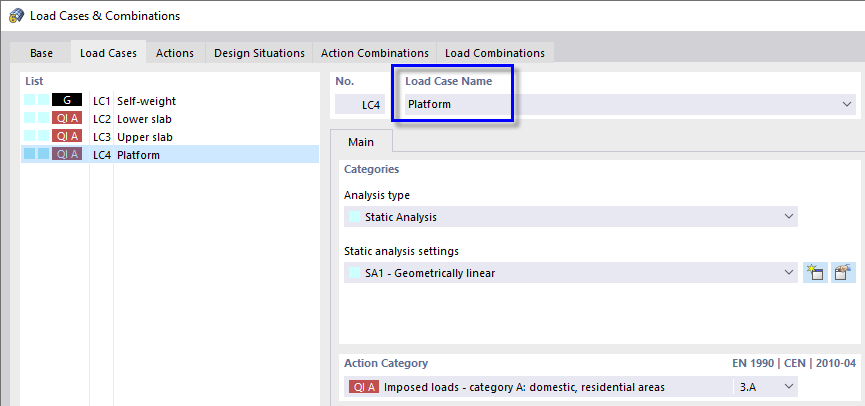
Task: Click the Load Cases & Combinations window icon
Action: 16,16
